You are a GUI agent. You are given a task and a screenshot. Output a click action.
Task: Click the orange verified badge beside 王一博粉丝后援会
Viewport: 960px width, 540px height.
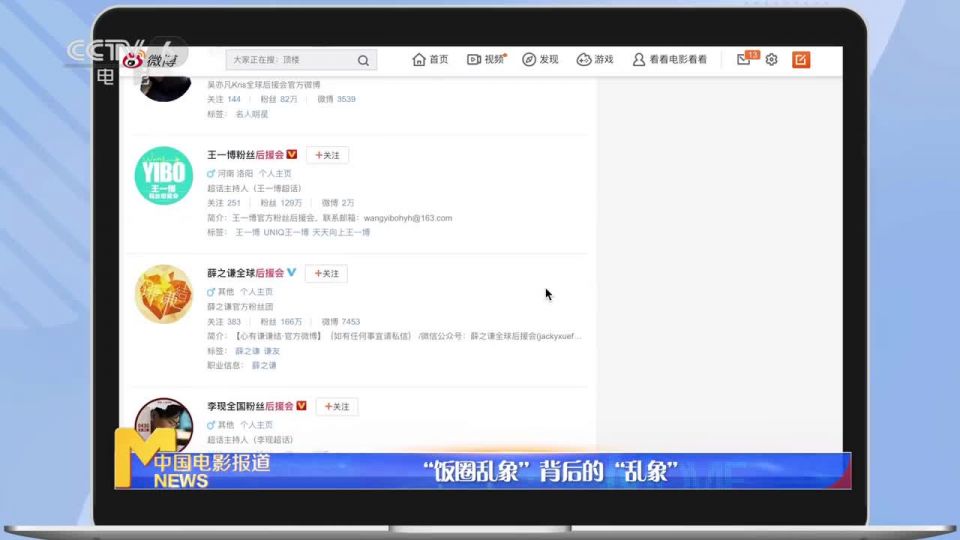(x=292, y=155)
